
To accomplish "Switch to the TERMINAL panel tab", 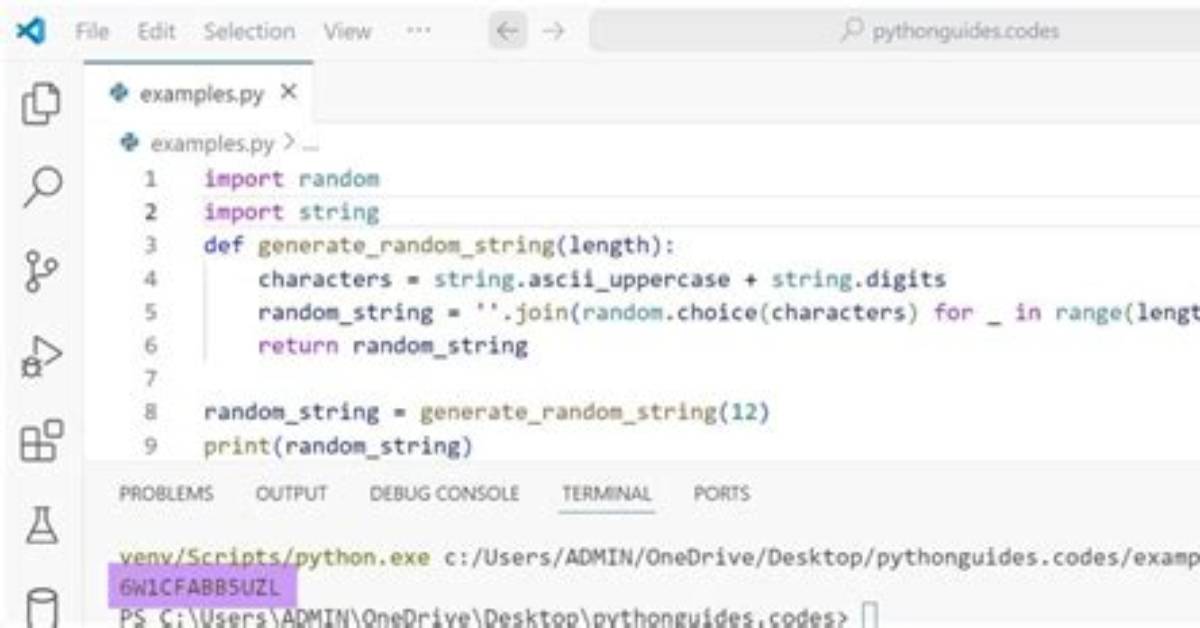I will pyautogui.click(x=606, y=494).
